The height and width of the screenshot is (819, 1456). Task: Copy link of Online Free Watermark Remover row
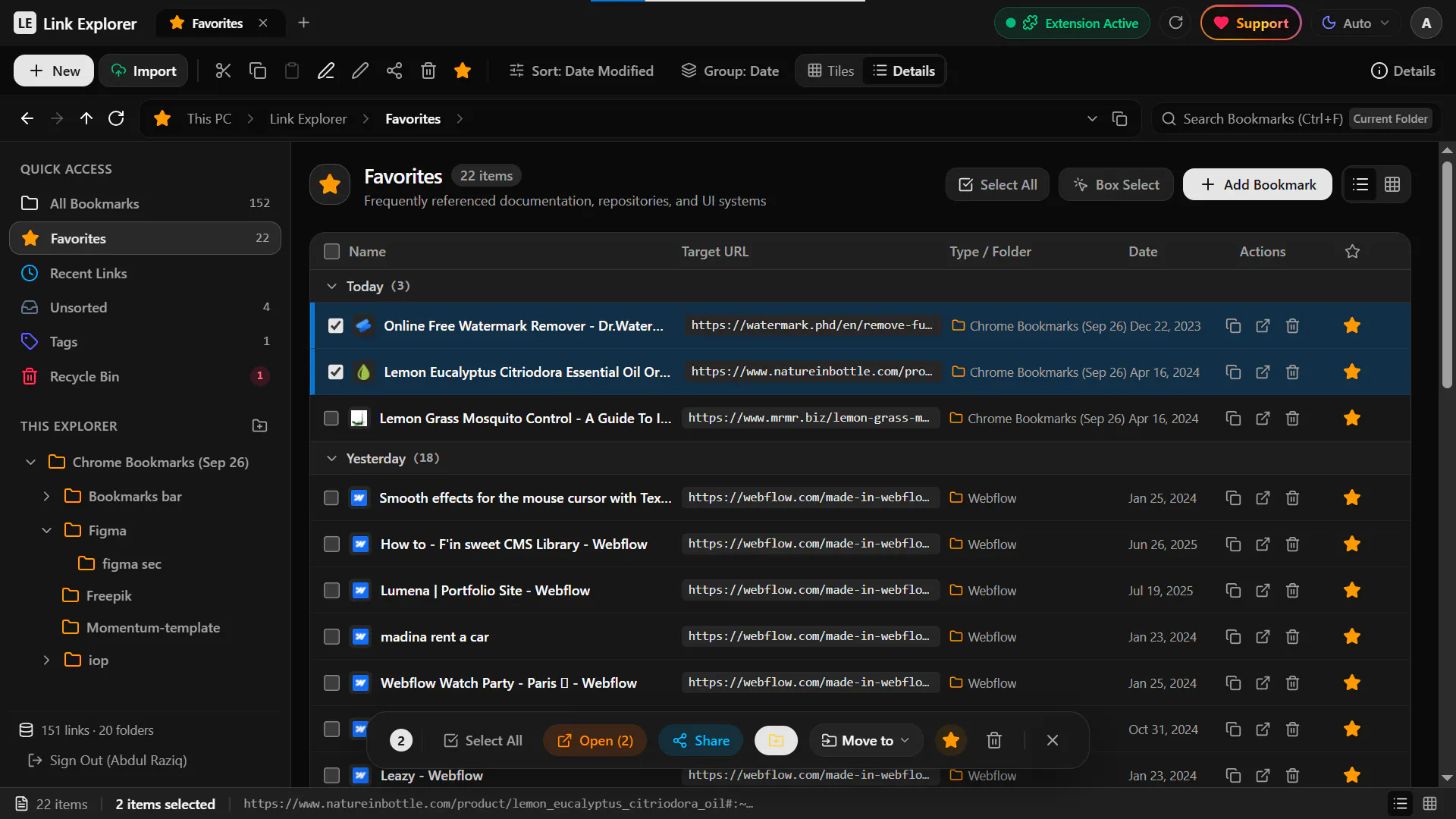pos(1233,325)
